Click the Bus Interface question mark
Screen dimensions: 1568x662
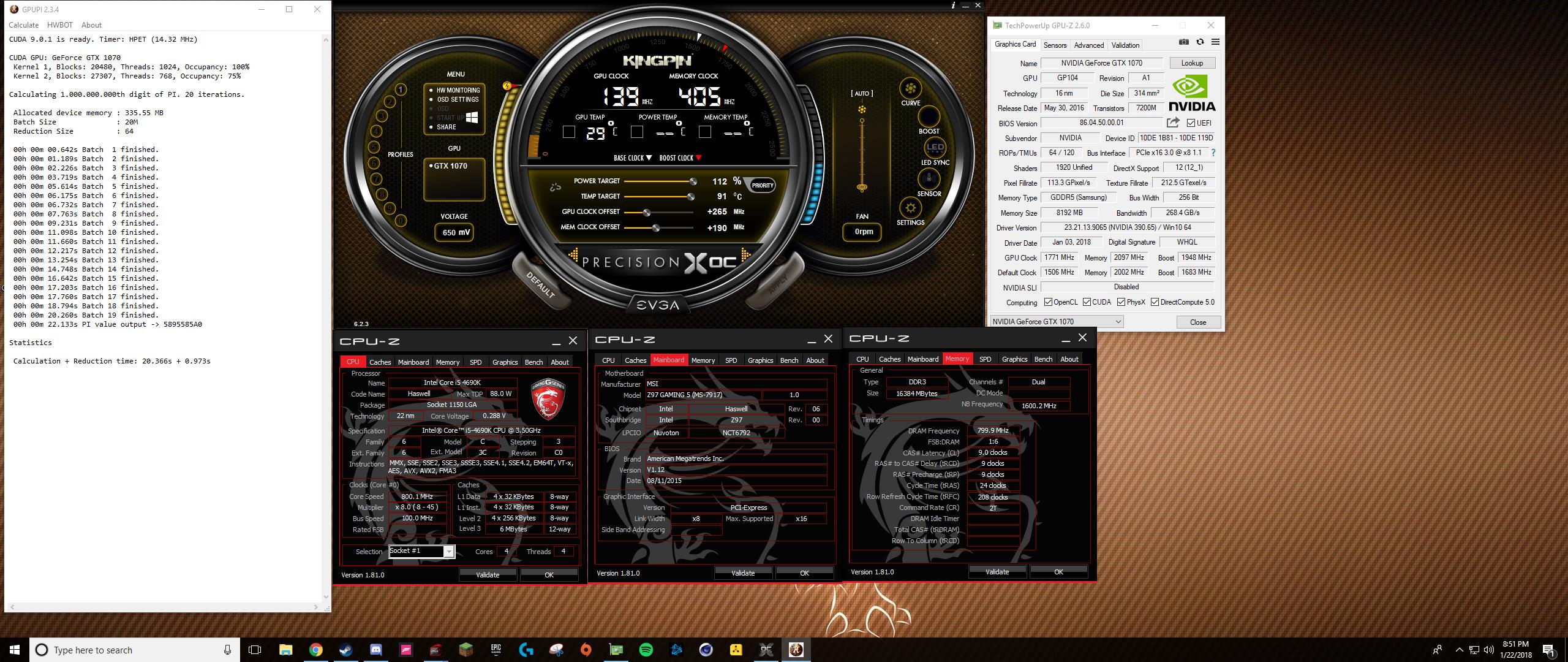tap(1213, 153)
